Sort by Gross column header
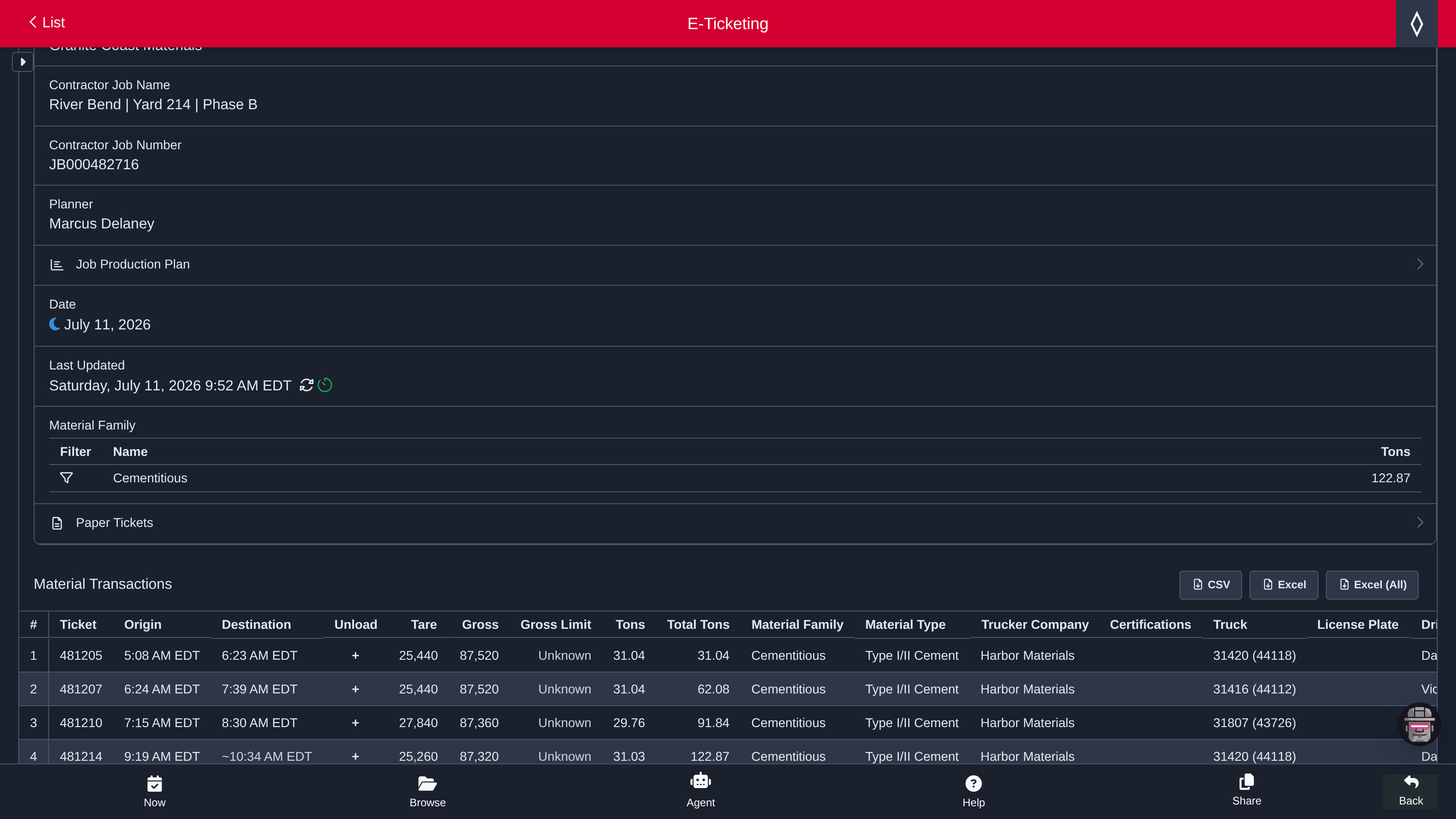Screen dimensions: 1456x819 pos(480,625)
